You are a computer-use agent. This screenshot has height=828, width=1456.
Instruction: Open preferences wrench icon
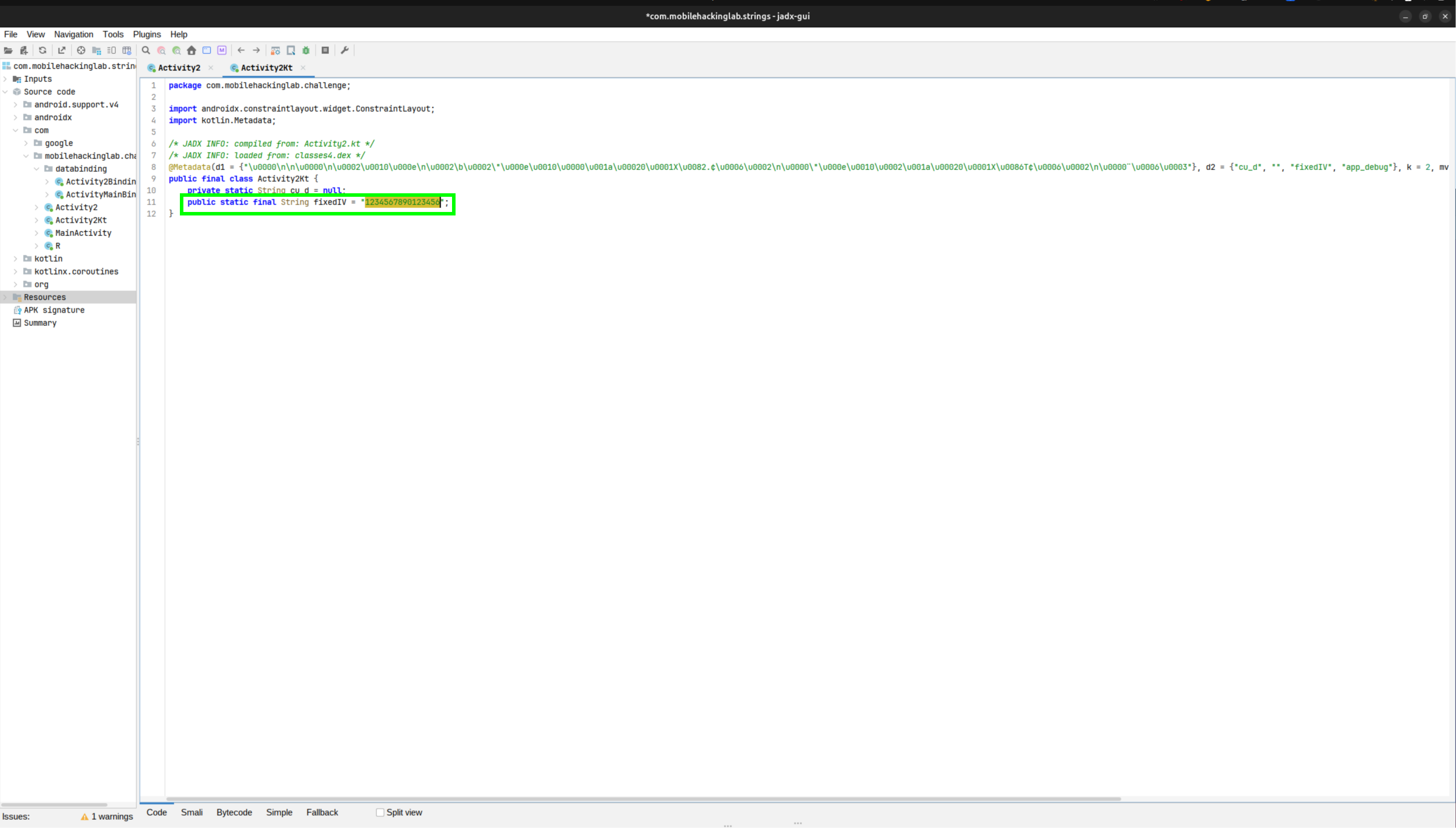[345, 51]
